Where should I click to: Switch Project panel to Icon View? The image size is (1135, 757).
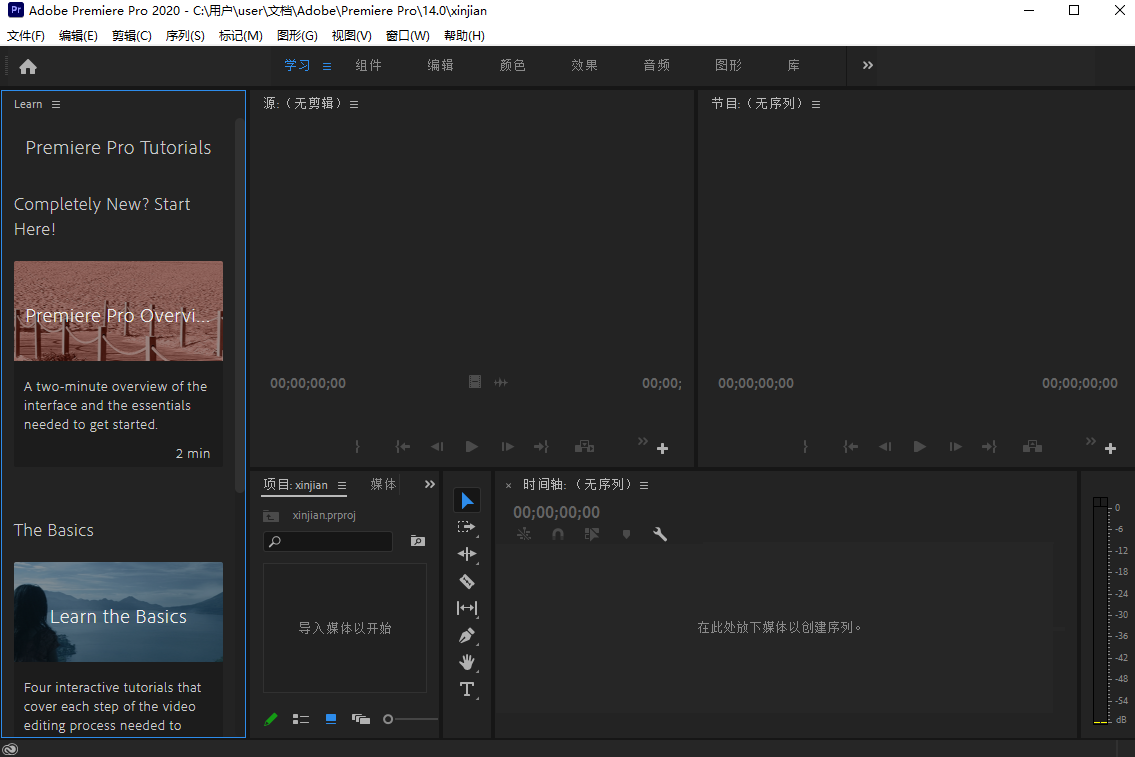tap(331, 719)
